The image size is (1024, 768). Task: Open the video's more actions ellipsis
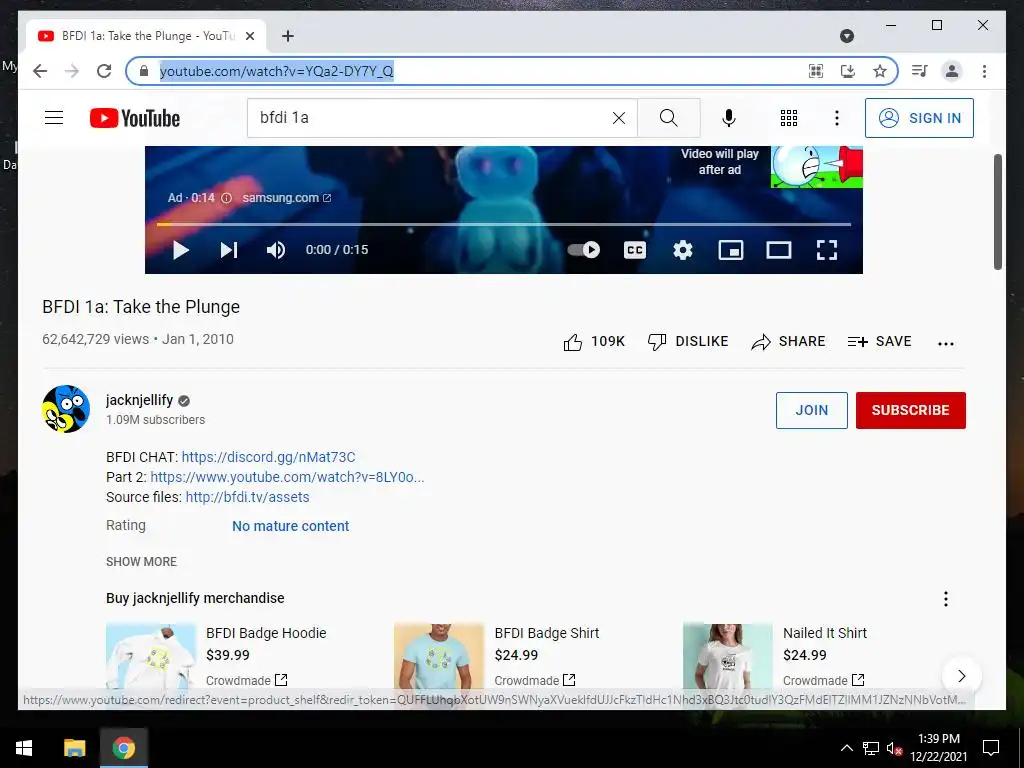click(946, 344)
